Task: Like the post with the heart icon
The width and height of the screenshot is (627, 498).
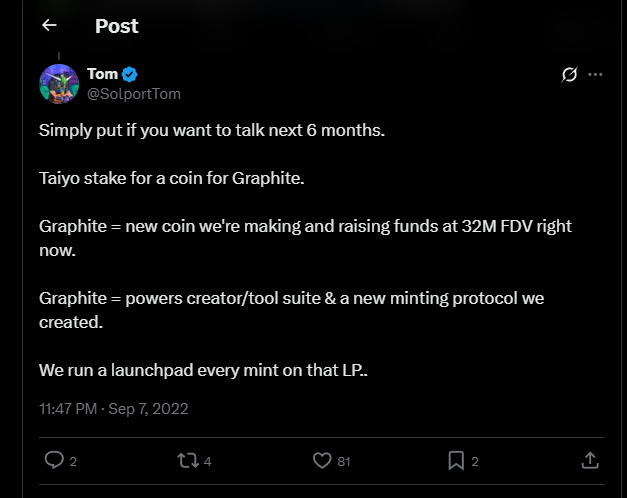Action: click(322, 460)
